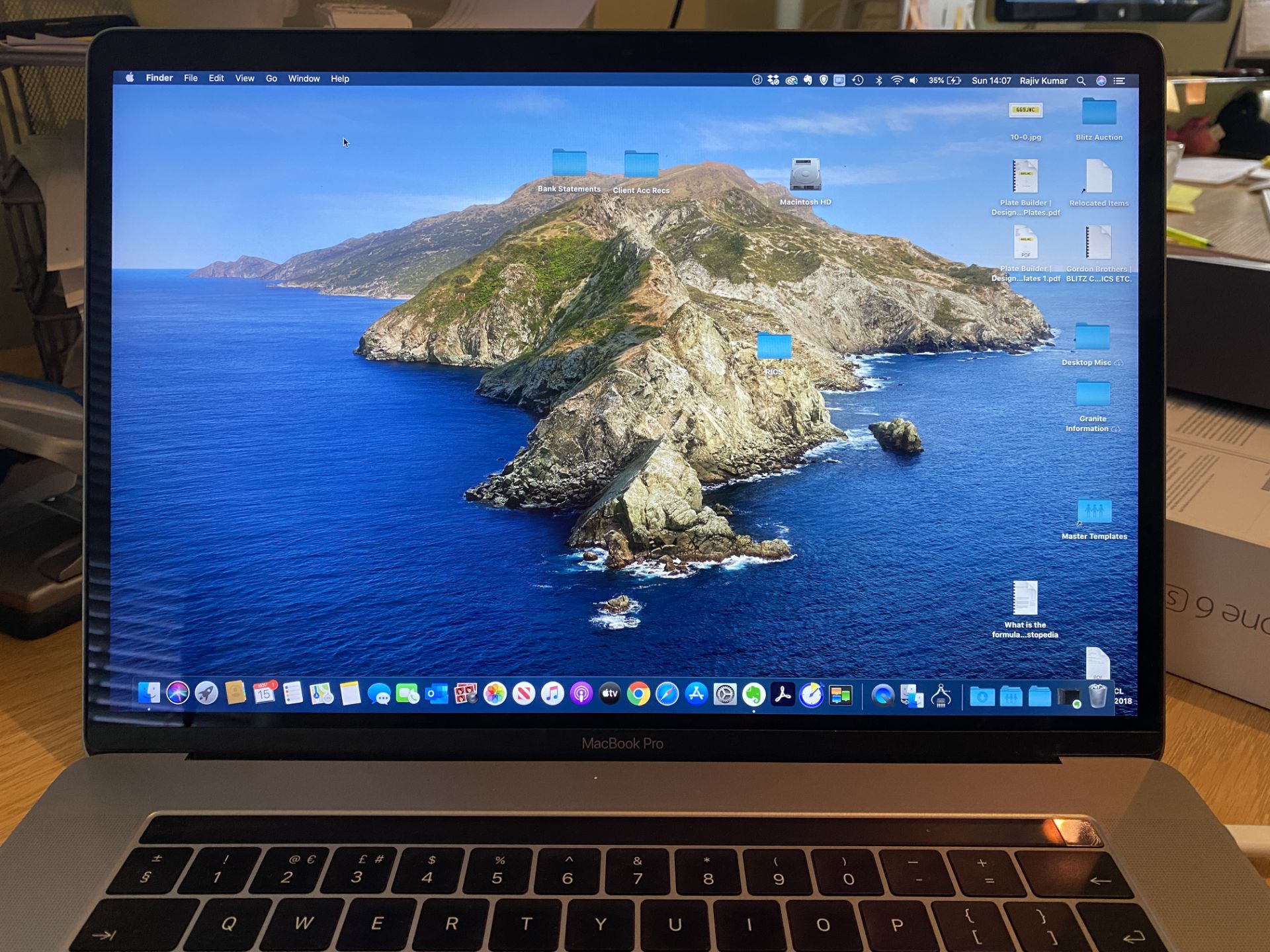The width and height of the screenshot is (1270, 952).
Task: Open the Finder menu
Action: point(159,78)
